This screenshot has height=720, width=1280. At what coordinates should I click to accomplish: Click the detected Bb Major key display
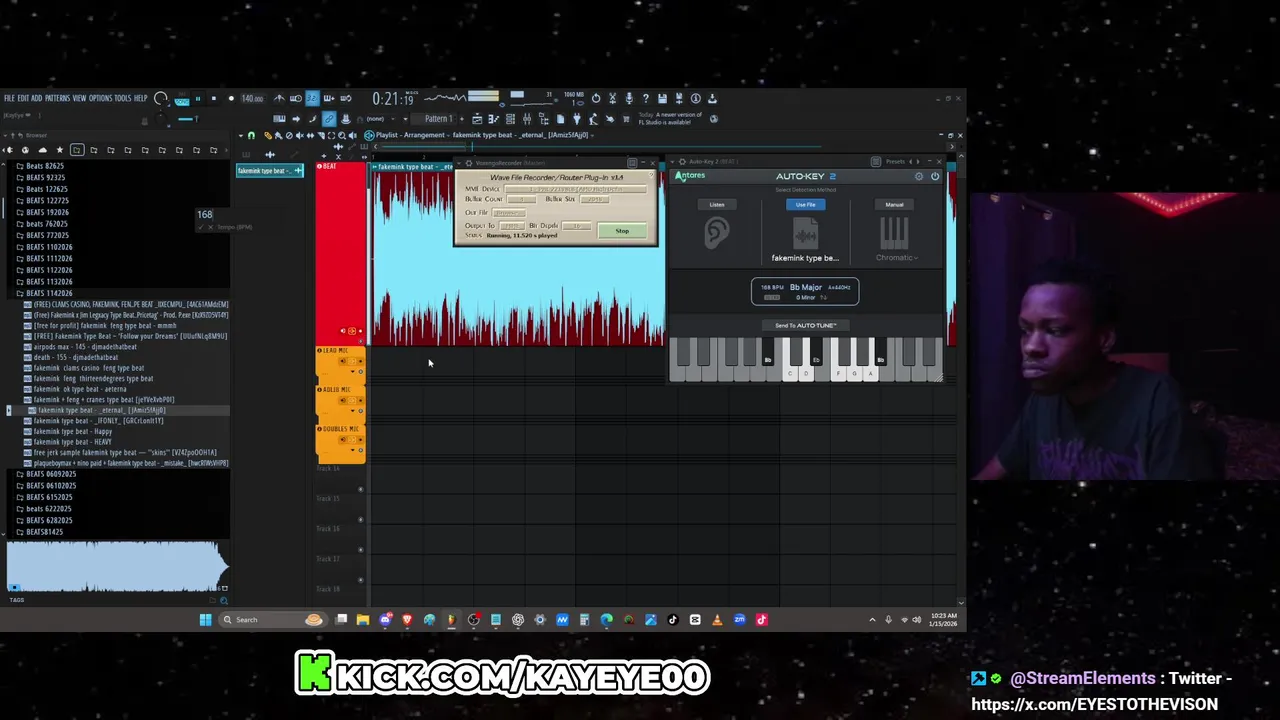805,291
